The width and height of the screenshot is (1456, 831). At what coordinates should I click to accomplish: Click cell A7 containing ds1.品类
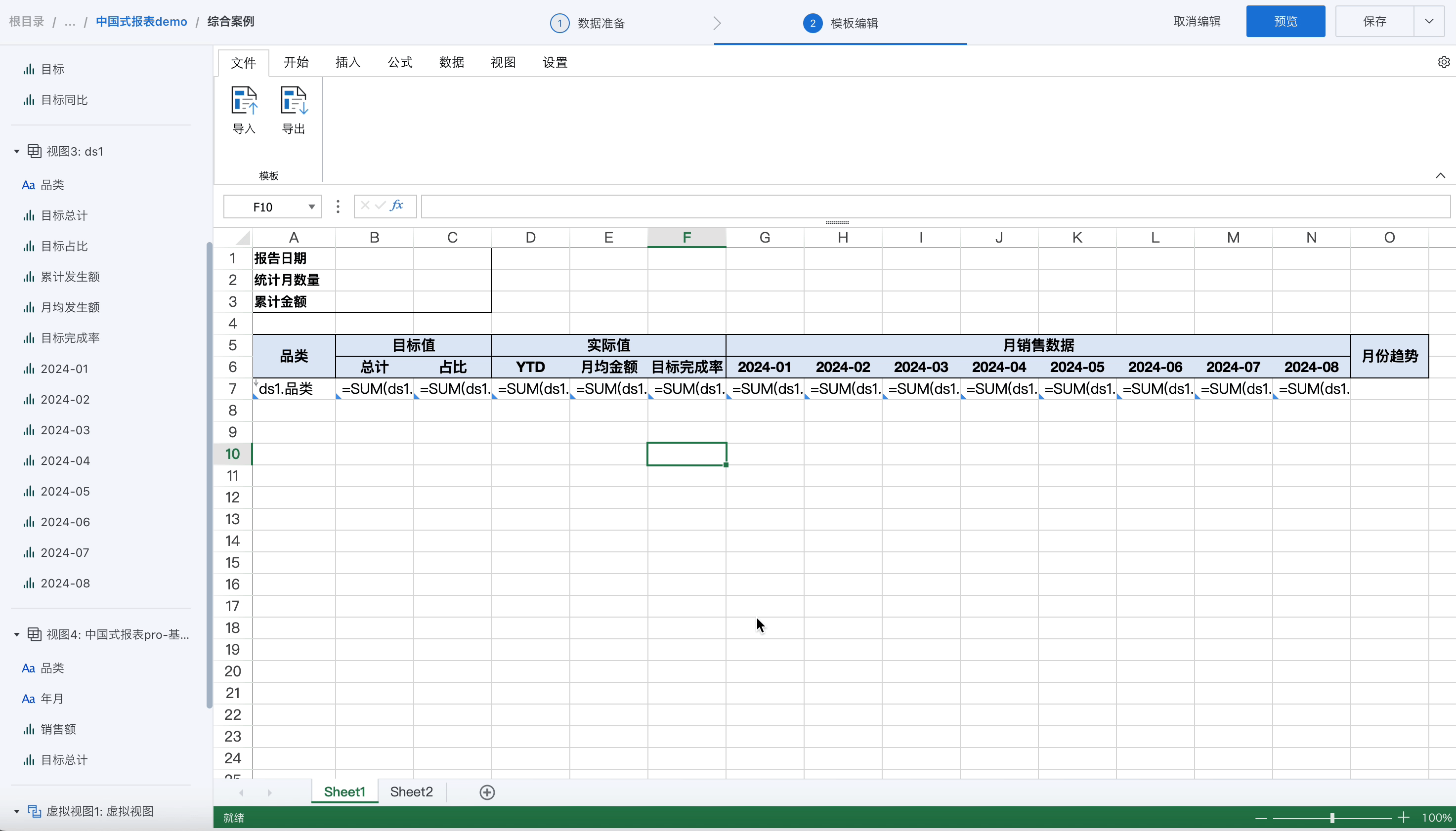tap(294, 389)
